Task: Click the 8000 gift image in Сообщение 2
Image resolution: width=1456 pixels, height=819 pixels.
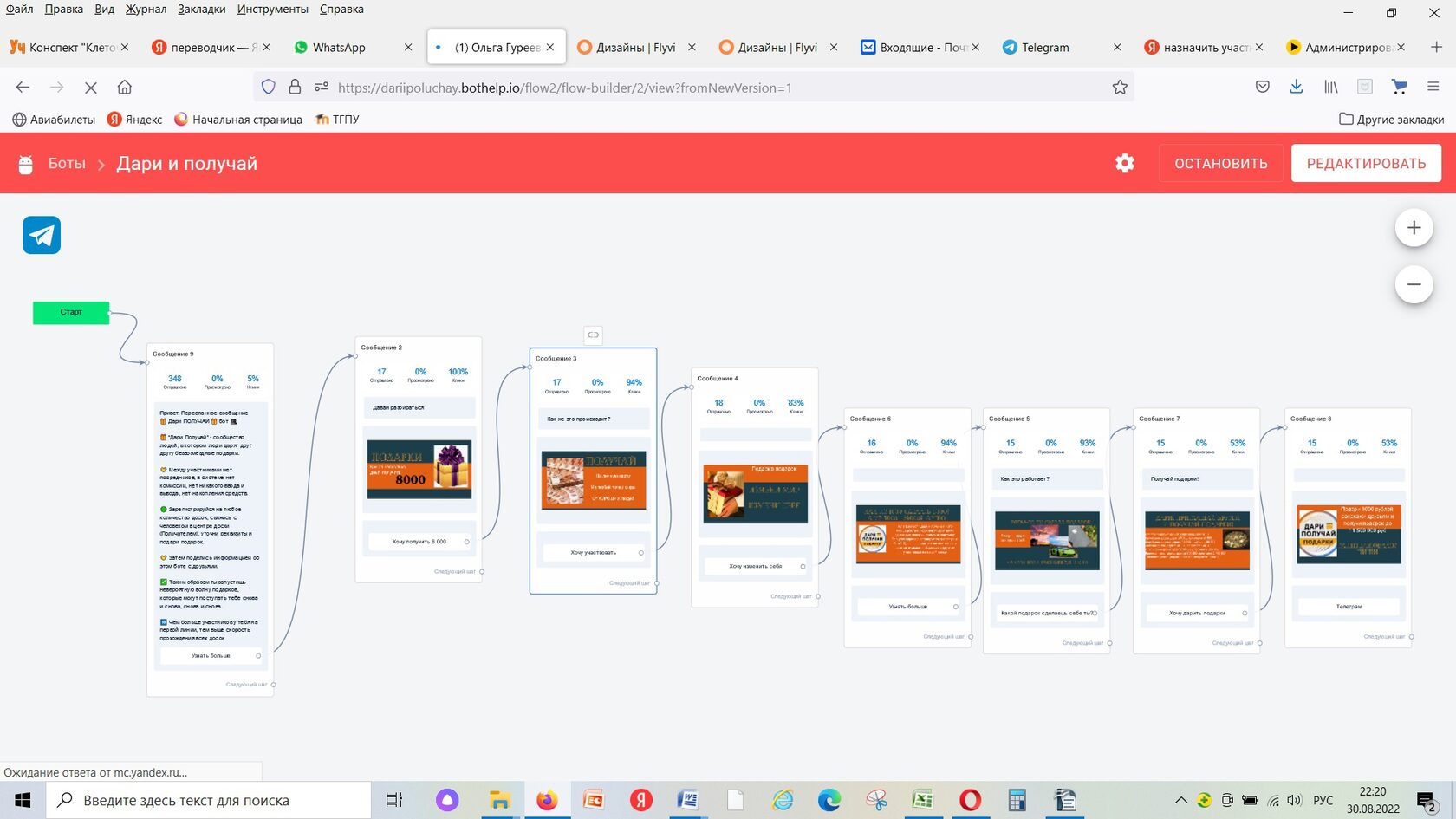Action: click(419, 469)
